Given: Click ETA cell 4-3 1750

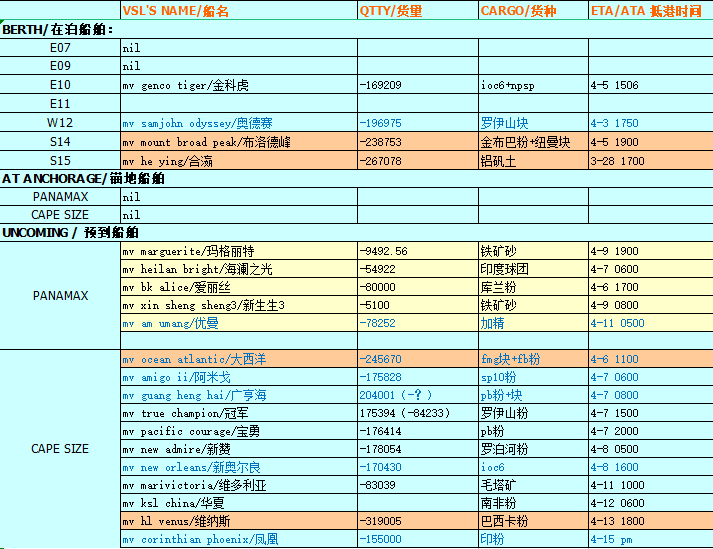Looking at the screenshot, I should coord(651,123).
